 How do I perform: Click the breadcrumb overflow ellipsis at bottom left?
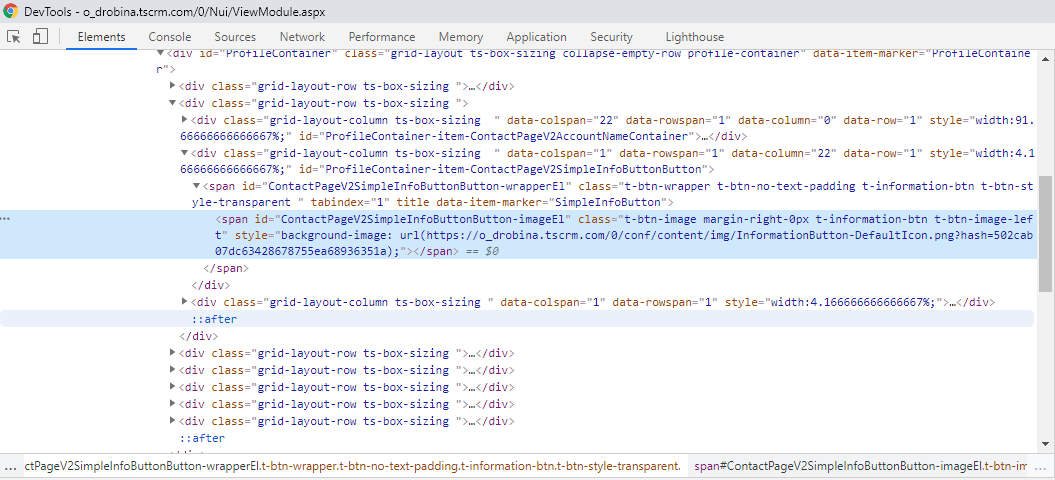[10, 466]
